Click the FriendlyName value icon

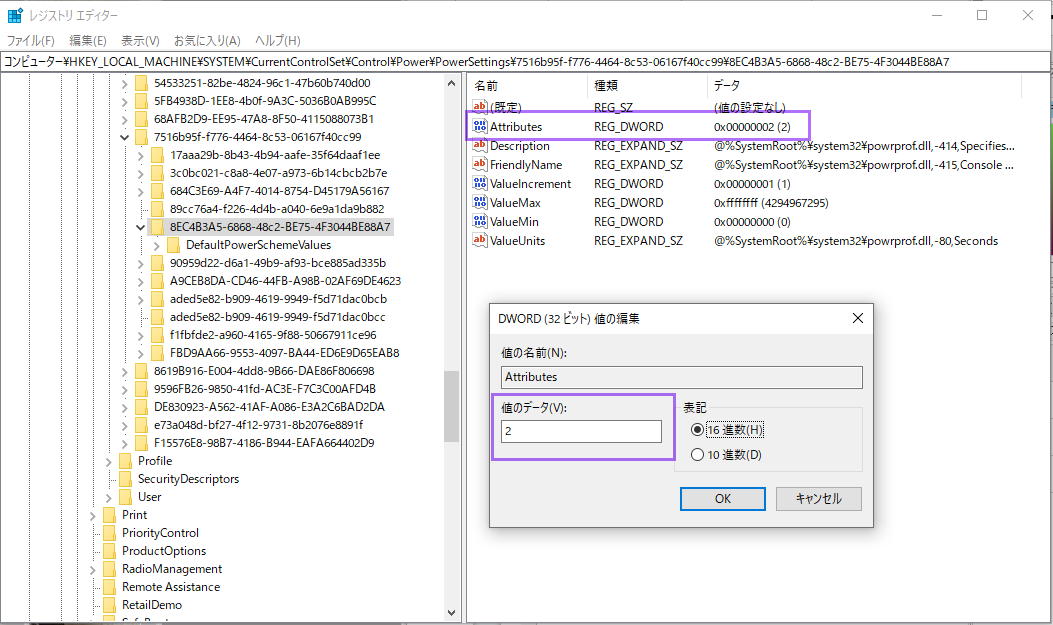click(480, 165)
